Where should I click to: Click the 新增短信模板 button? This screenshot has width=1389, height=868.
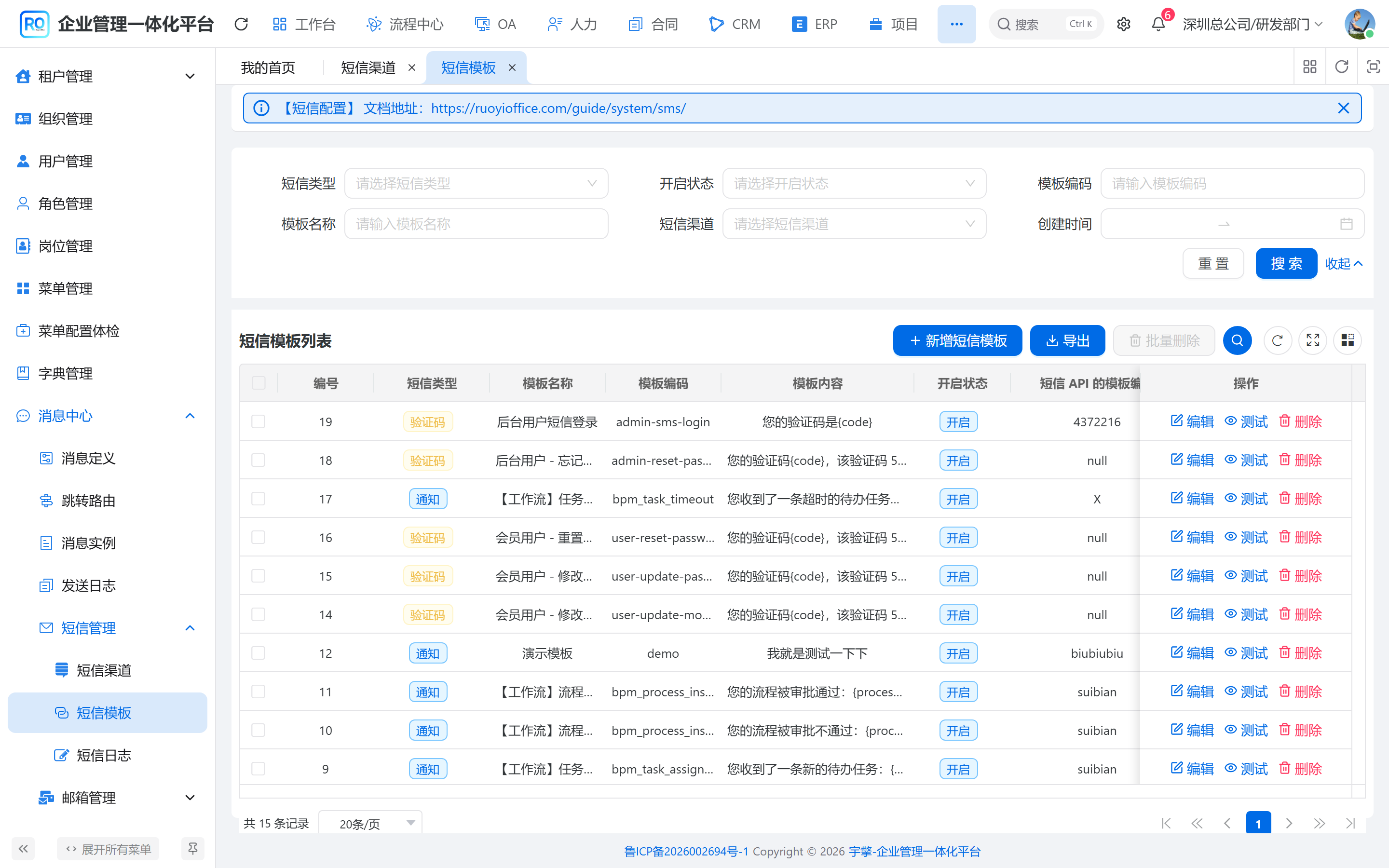point(957,340)
